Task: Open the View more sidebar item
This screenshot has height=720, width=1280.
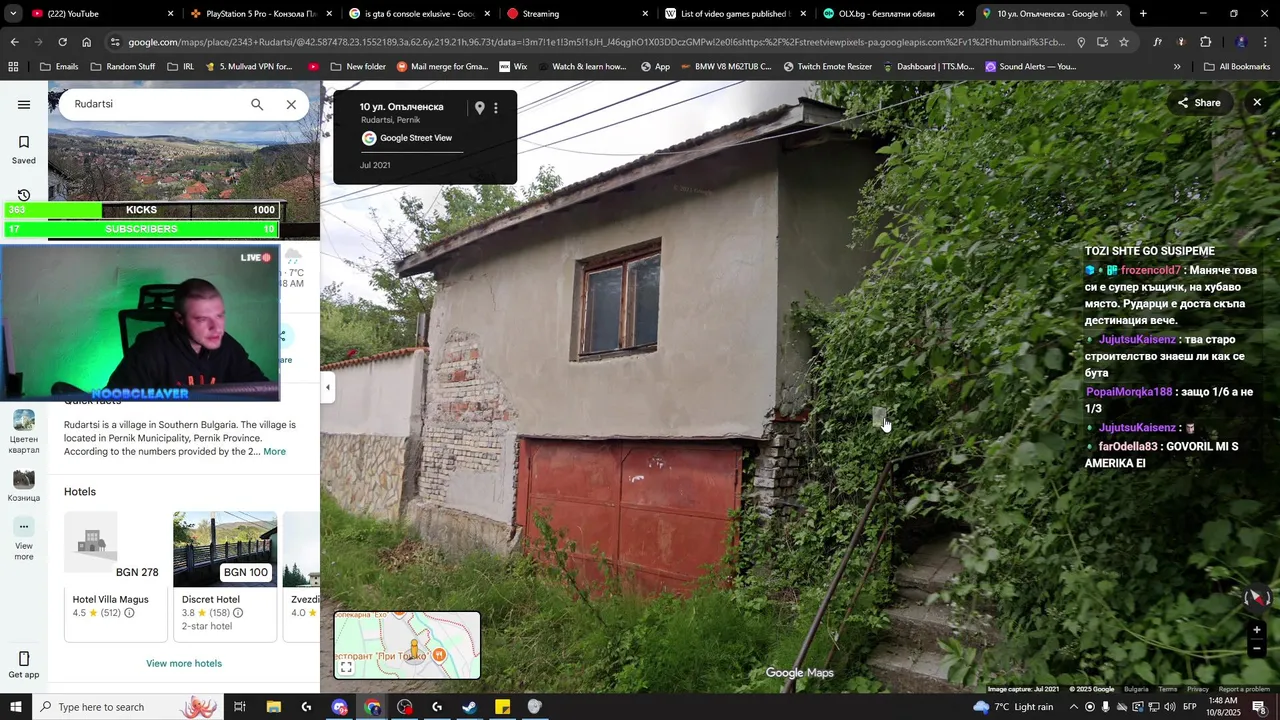Action: [x=24, y=538]
